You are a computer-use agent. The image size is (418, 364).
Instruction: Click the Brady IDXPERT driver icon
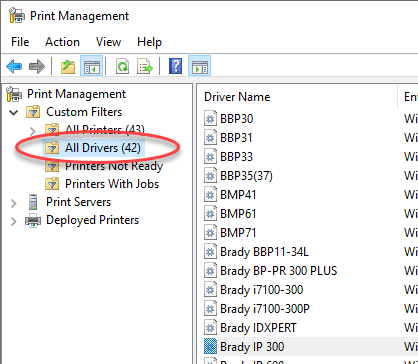click(x=210, y=328)
